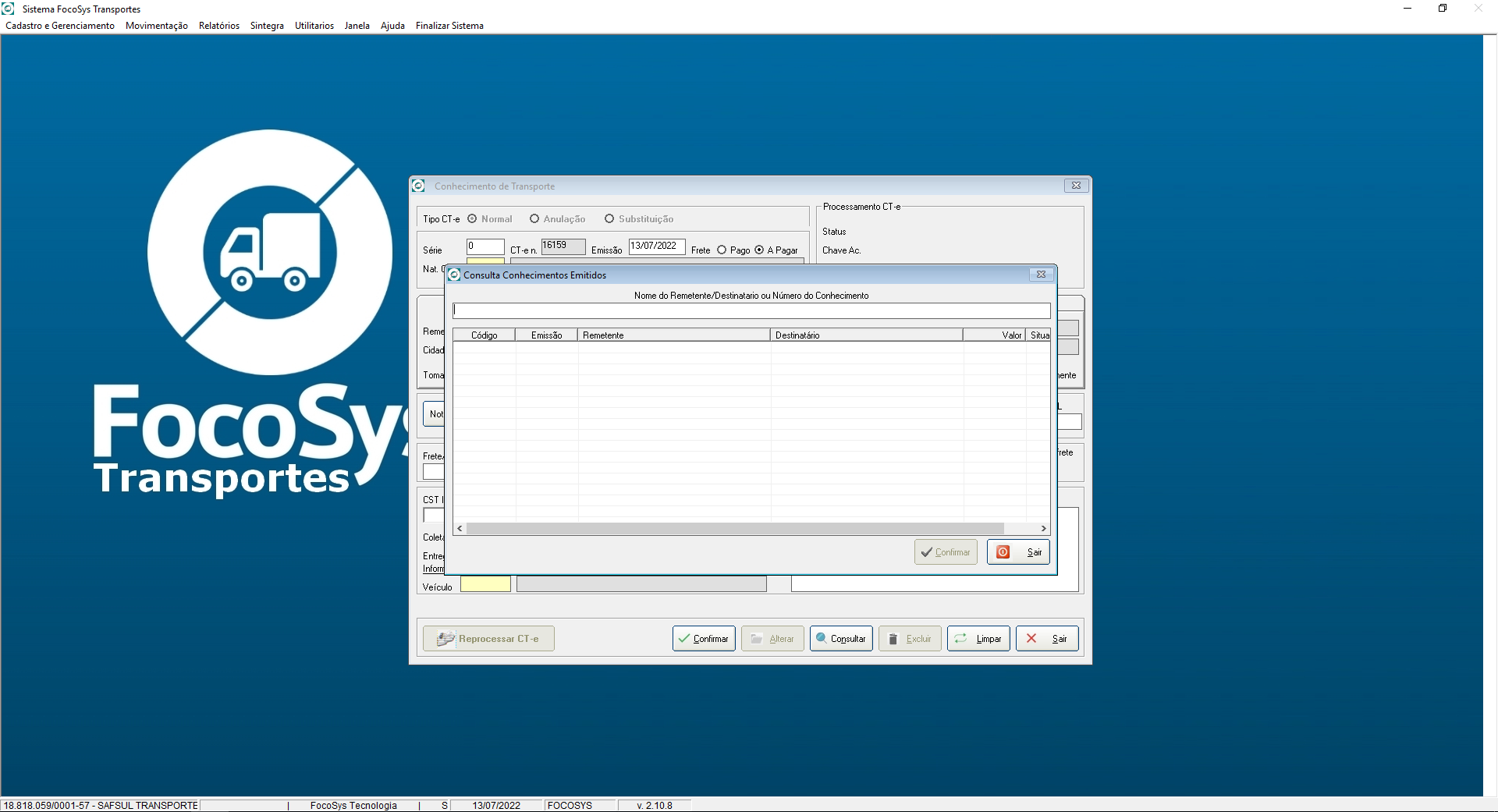Viewport: 1498px width, 812px height.
Task: Sort by the Código column header
Action: pos(484,335)
